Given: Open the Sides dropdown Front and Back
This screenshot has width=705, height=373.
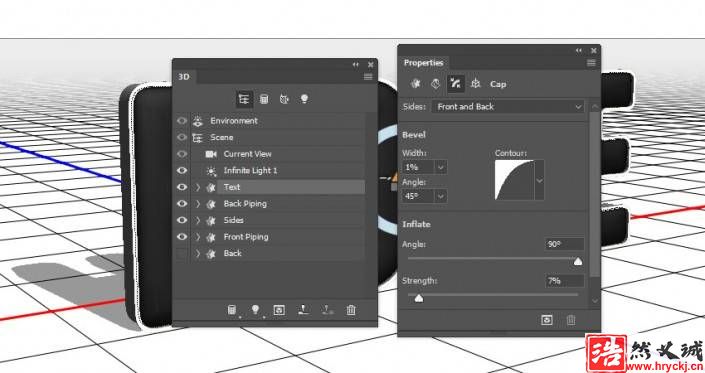Looking at the screenshot, I should [x=508, y=107].
